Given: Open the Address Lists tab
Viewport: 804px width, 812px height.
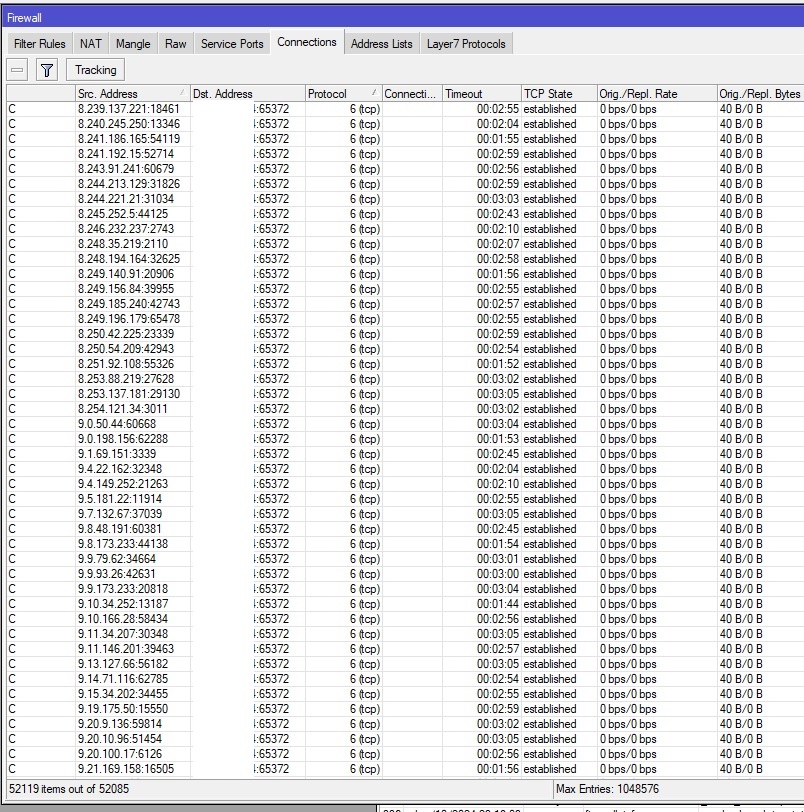Looking at the screenshot, I should coord(382,44).
